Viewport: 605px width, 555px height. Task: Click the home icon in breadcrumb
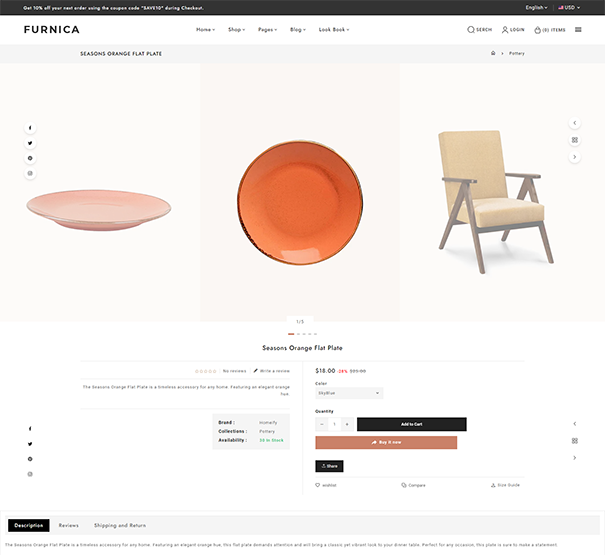pos(493,53)
